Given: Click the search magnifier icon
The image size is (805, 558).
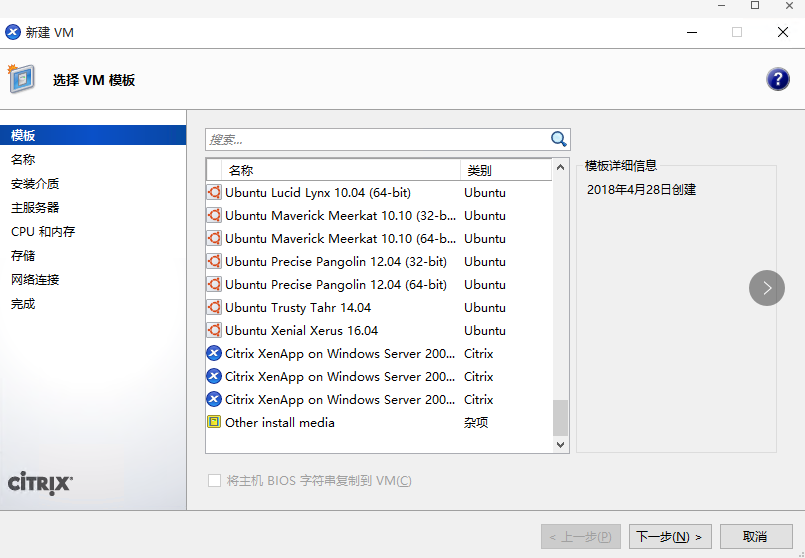Looking at the screenshot, I should tap(559, 139).
